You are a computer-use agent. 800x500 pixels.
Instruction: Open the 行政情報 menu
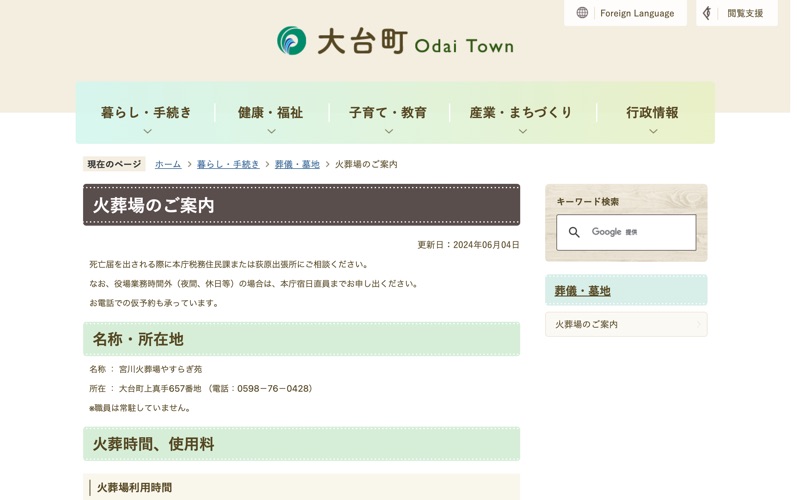pyautogui.click(x=653, y=113)
